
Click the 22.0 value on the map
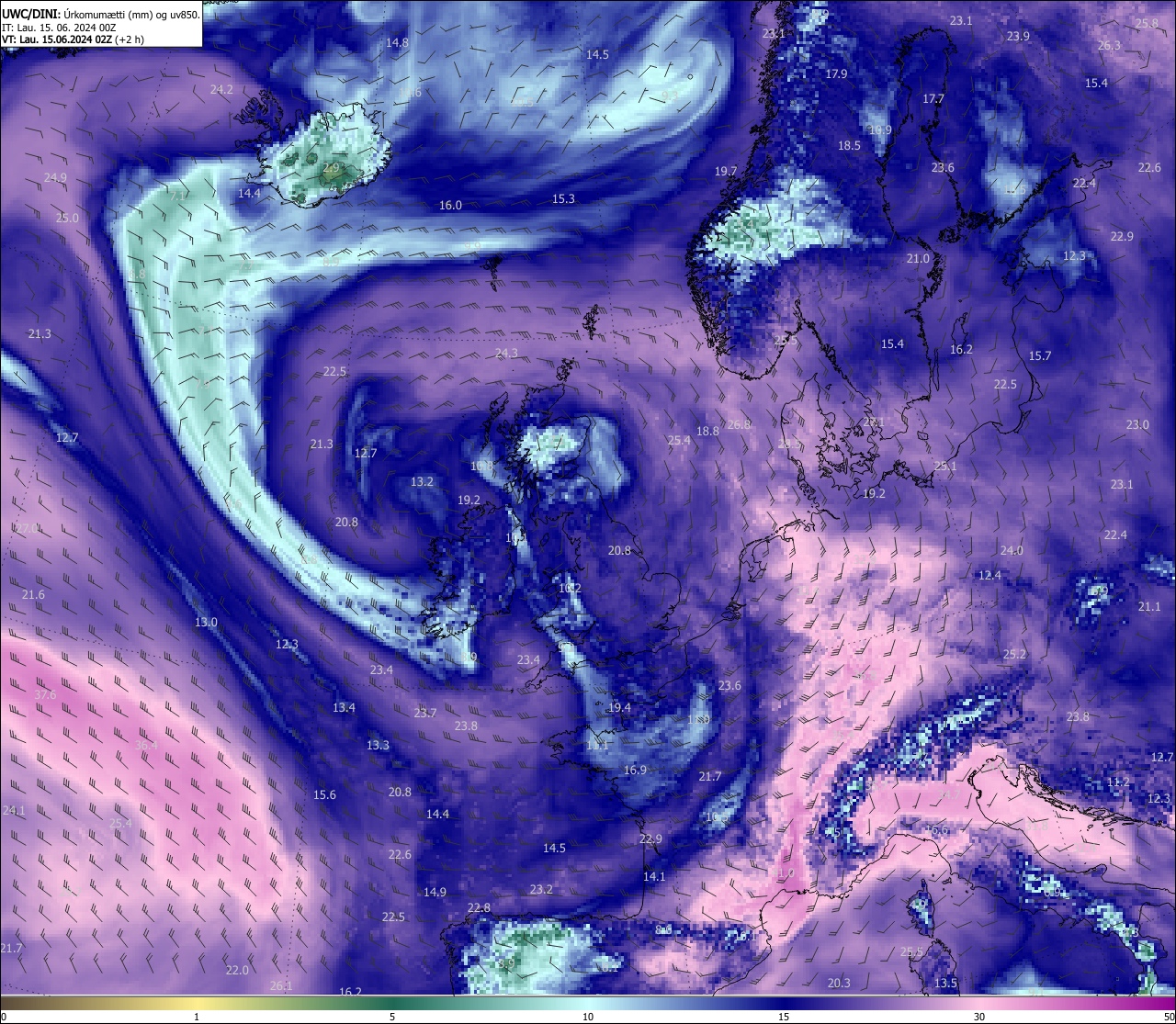pos(237,971)
